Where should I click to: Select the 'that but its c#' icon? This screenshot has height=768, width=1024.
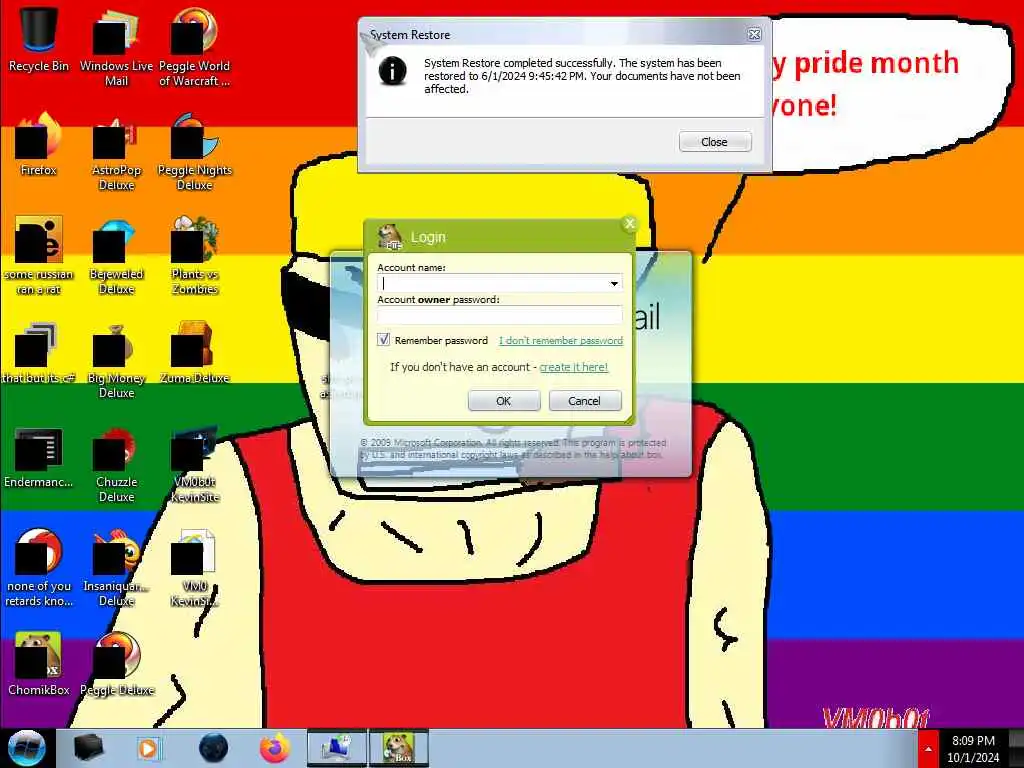point(39,353)
